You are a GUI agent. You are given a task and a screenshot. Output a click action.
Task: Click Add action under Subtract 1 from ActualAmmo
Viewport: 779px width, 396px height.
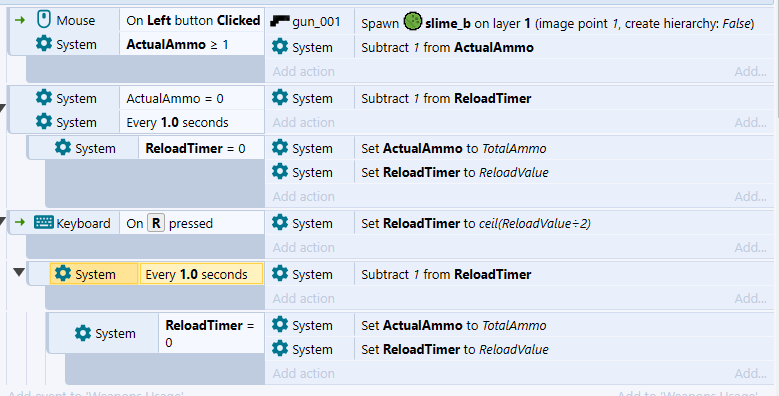[x=303, y=72]
